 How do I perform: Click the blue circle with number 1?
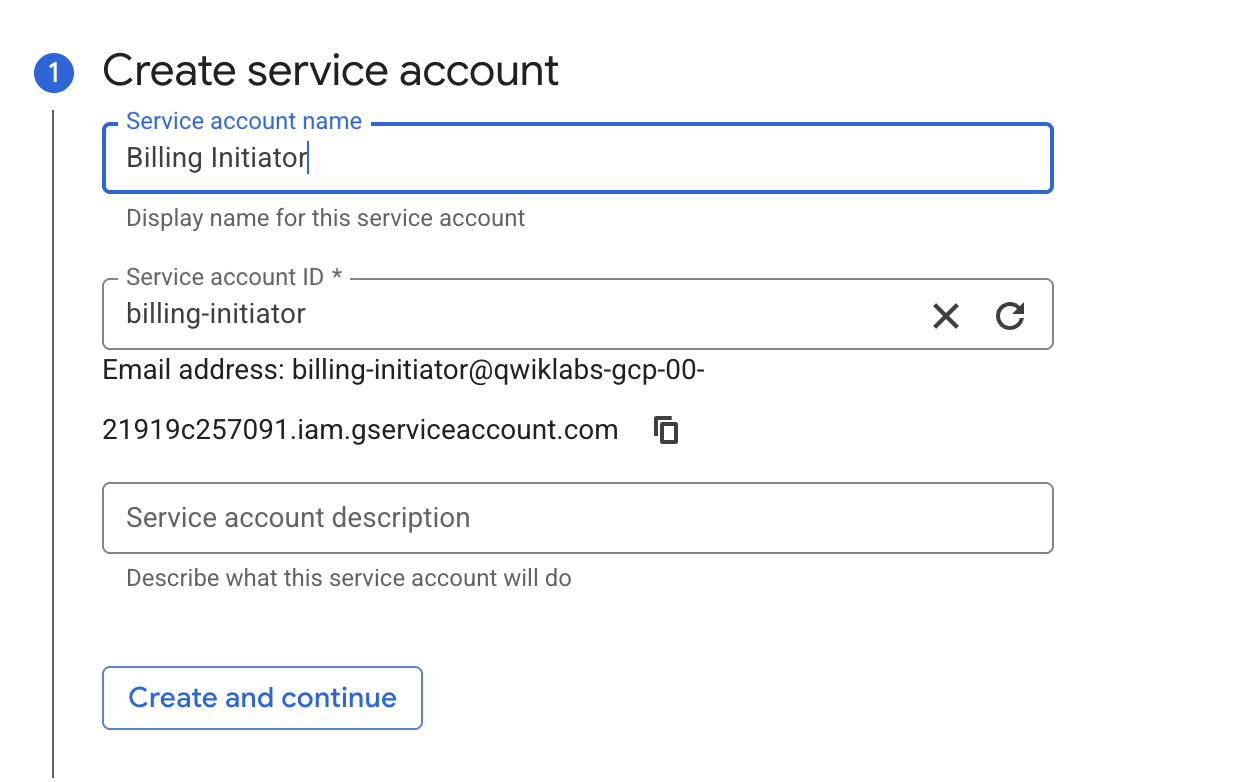54,71
